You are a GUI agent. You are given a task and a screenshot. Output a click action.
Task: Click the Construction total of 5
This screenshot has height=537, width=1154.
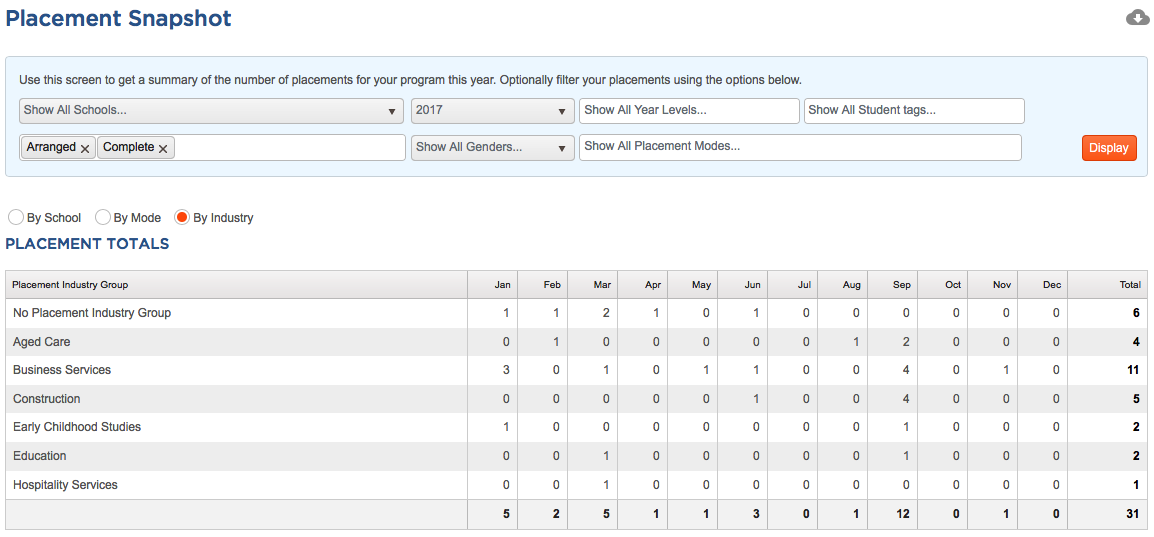tap(1136, 399)
